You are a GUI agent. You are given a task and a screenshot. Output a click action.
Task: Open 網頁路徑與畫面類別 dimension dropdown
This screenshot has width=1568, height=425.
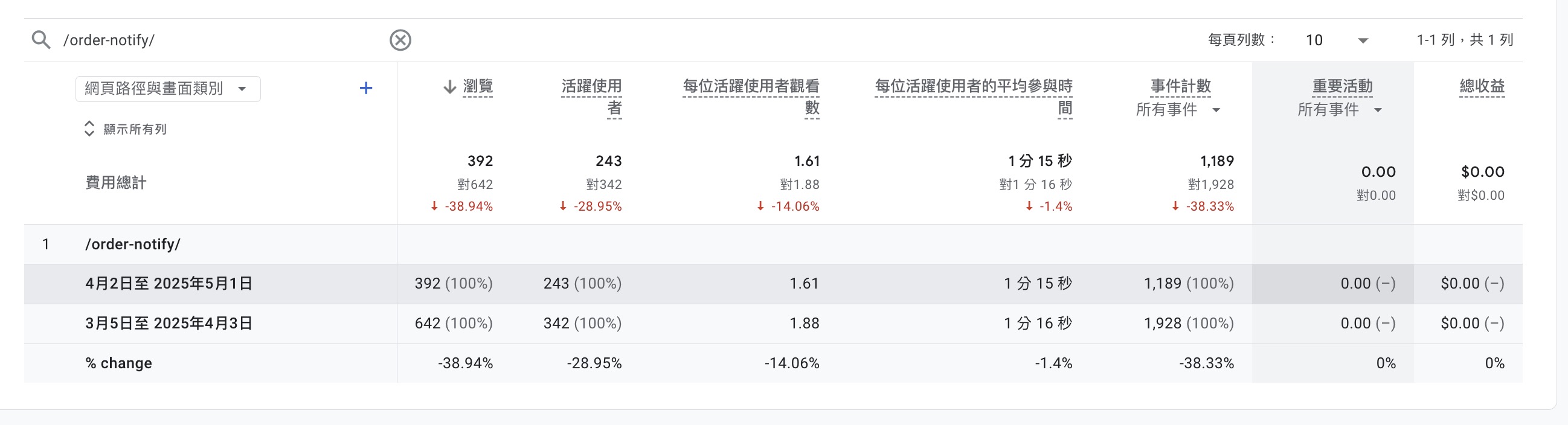click(x=167, y=89)
